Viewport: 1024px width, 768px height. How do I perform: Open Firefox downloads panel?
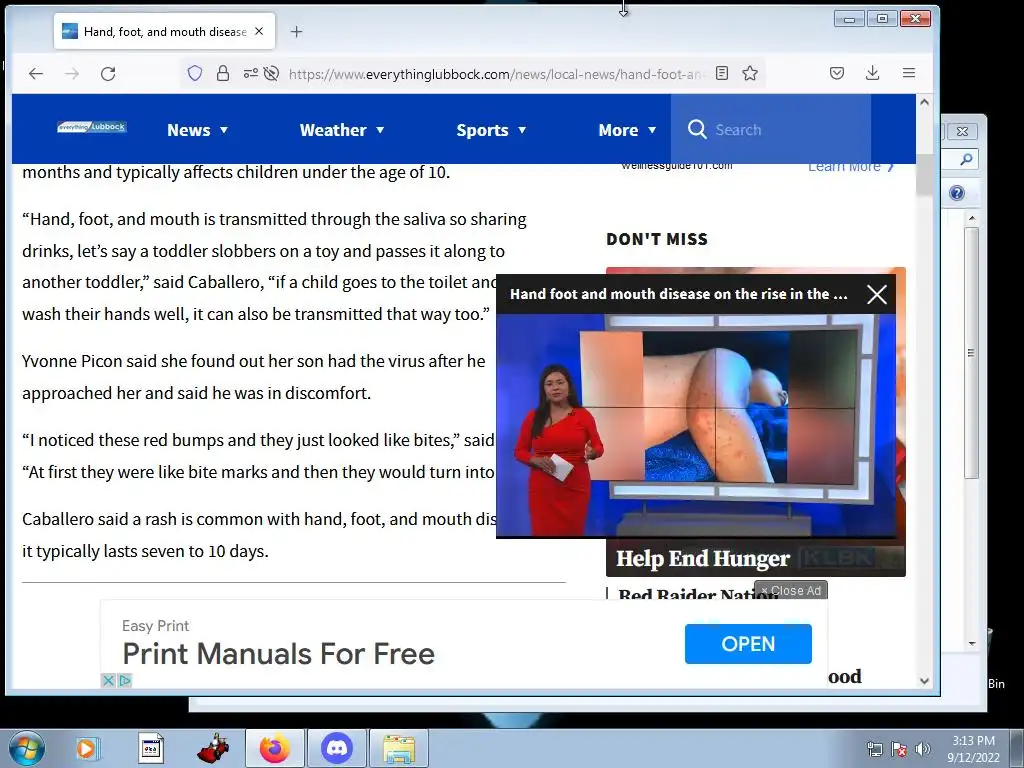872,73
